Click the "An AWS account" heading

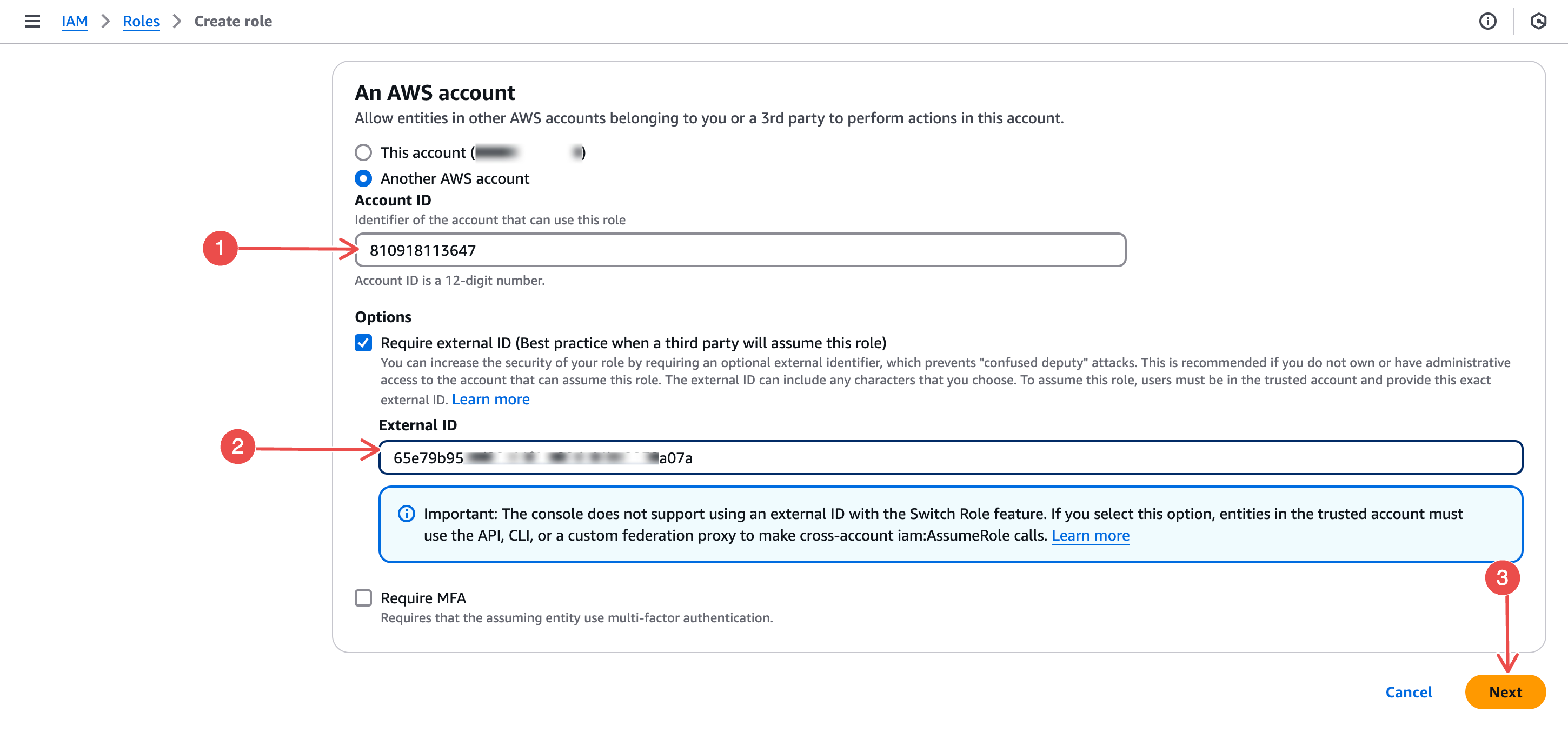(x=435, y=92)
